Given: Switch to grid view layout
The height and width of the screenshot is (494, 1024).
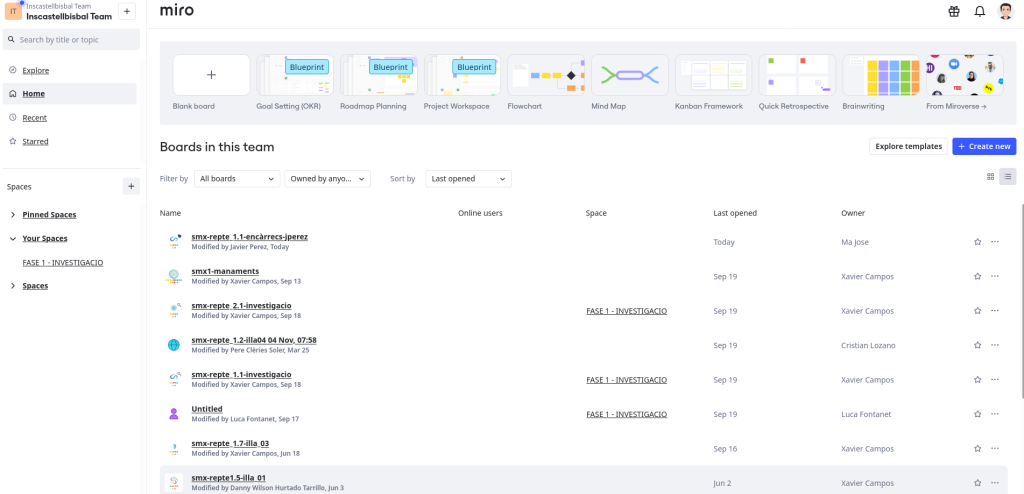Looking at the screenshot, I should click(x=990, y=177).
